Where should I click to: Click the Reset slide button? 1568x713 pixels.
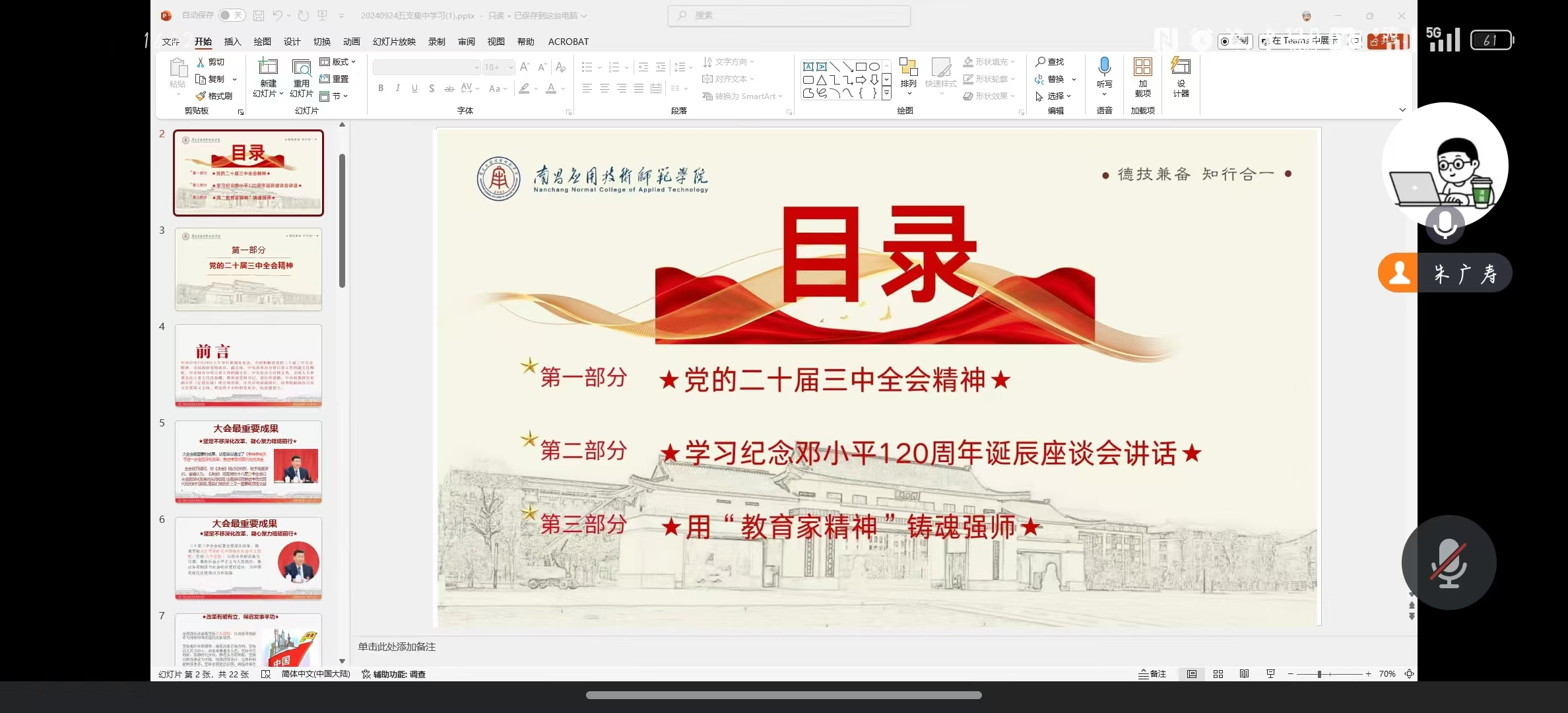coord(335,79)
